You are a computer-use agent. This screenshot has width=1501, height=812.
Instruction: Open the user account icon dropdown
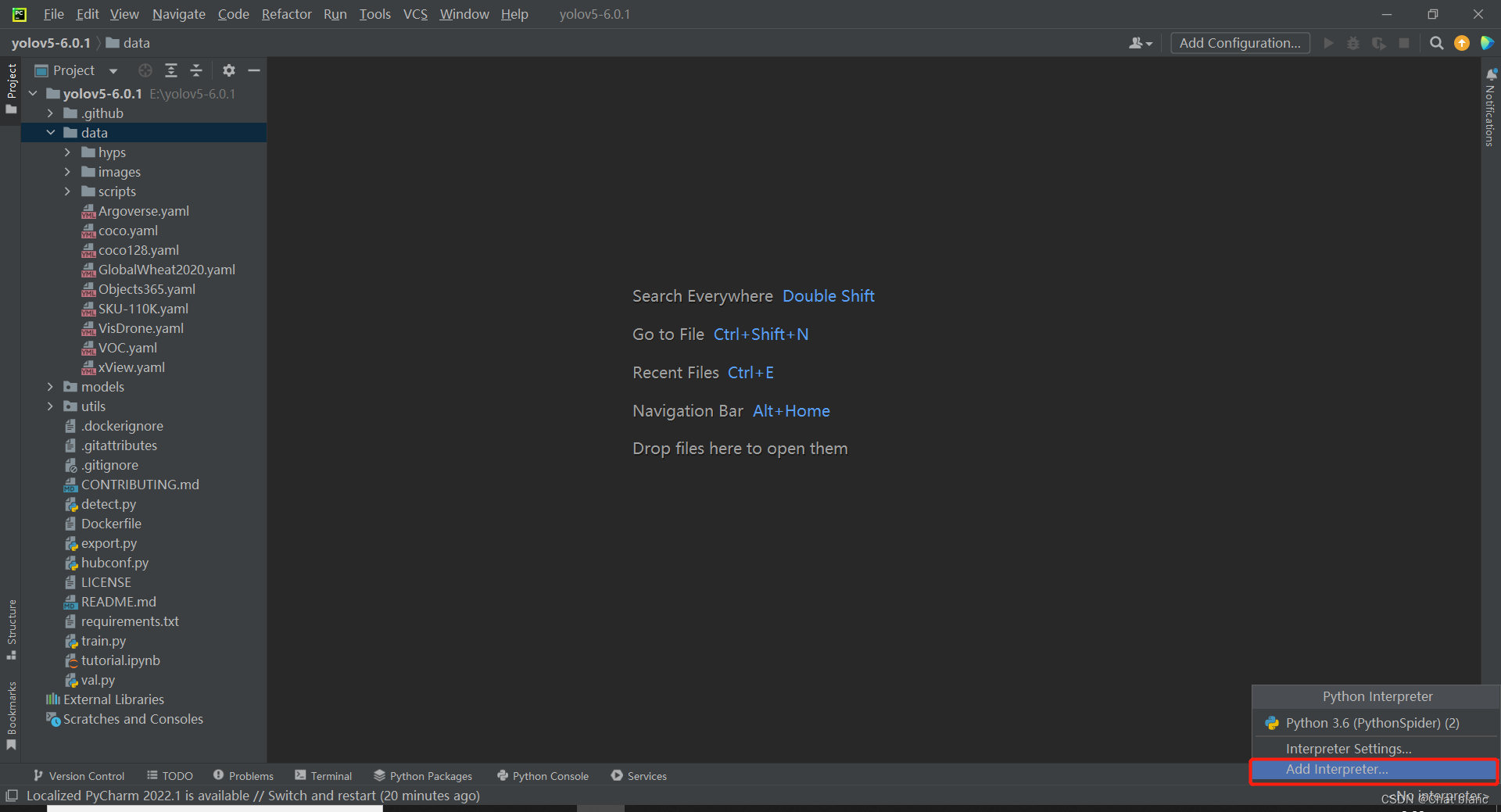1141,43
